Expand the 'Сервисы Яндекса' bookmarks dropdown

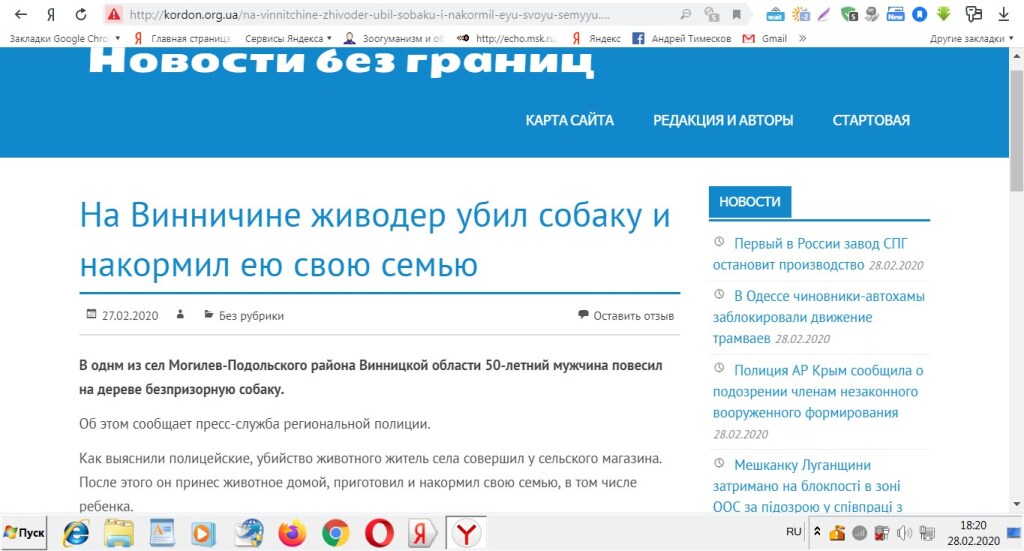[x=288, y=38]
